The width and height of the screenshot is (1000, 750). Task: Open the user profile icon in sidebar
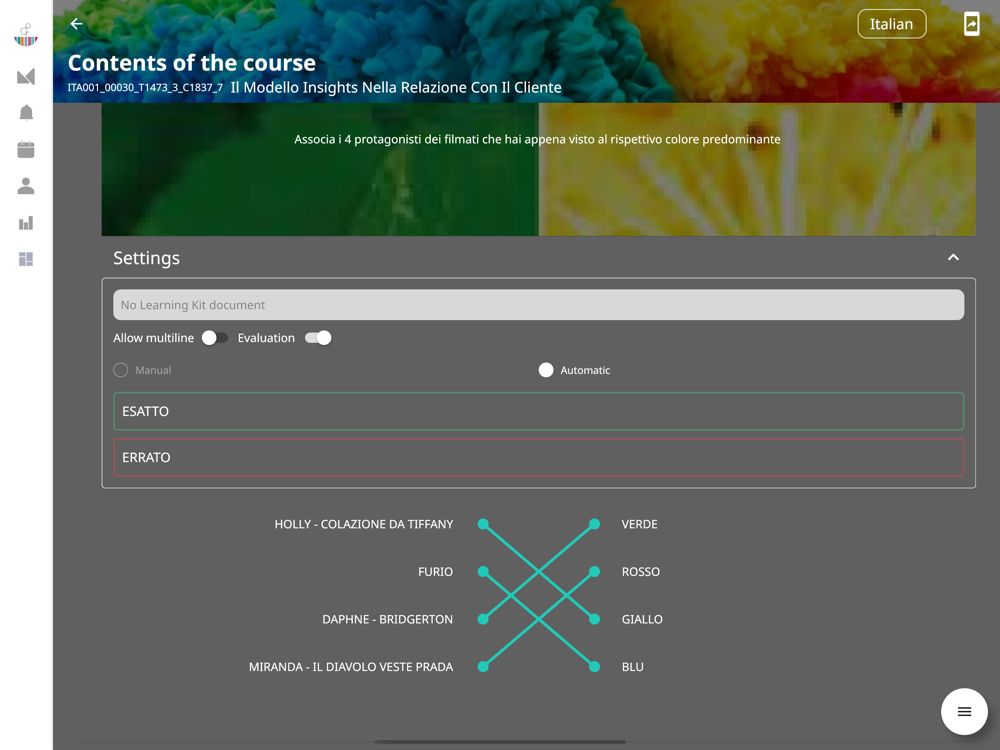[x=26, y=186]
